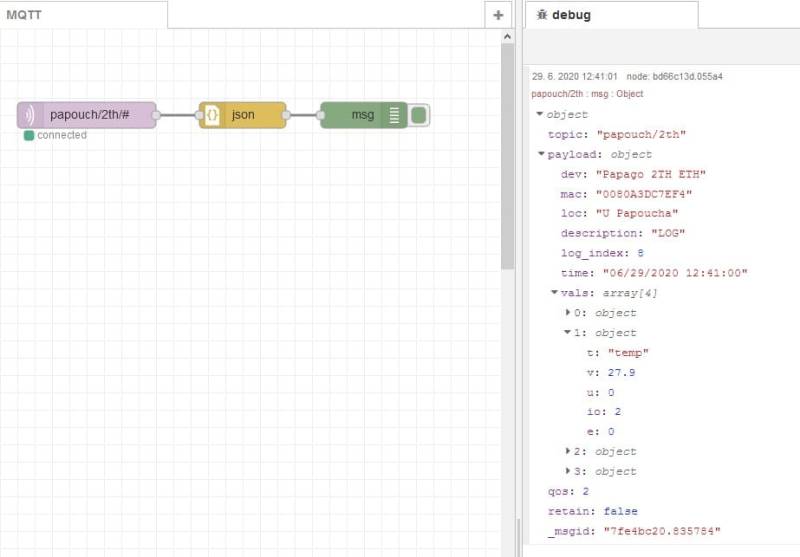Expand vals item 3 object
The height and width of the screenshot is (557, 800).
click(568, 471)
